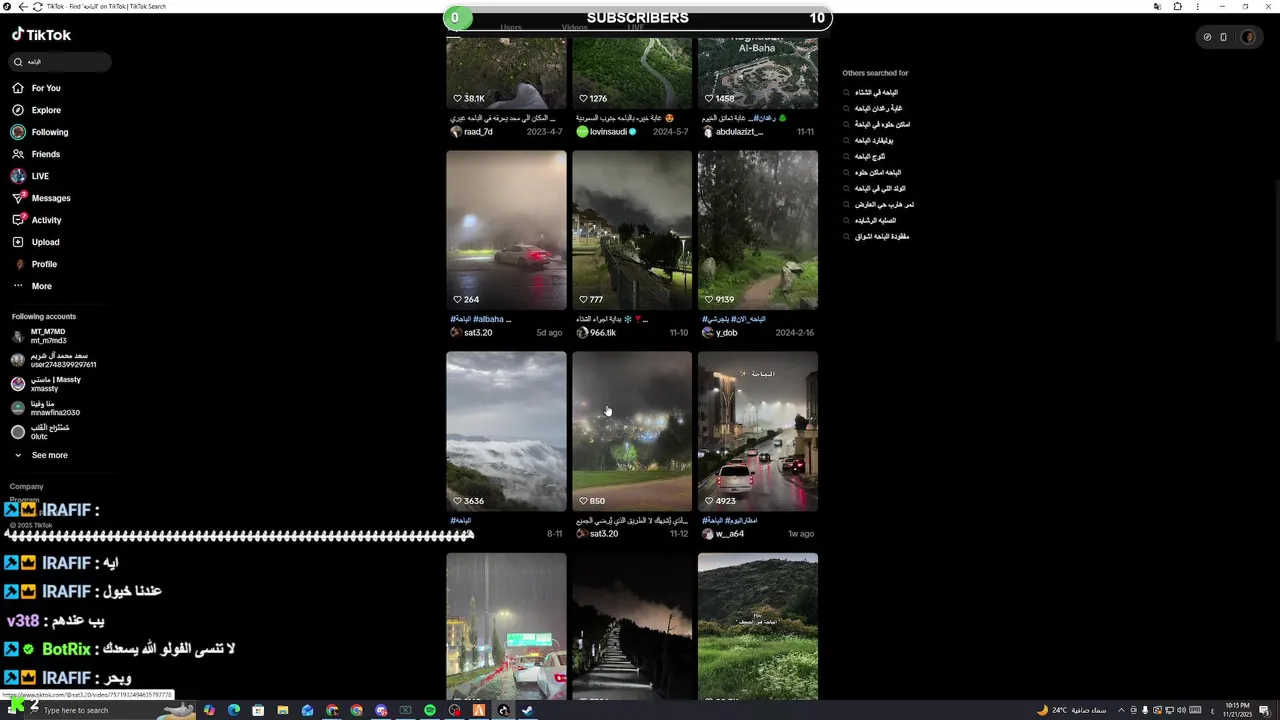Play the sat3.20 video with 264 likes

coord(506,230)
